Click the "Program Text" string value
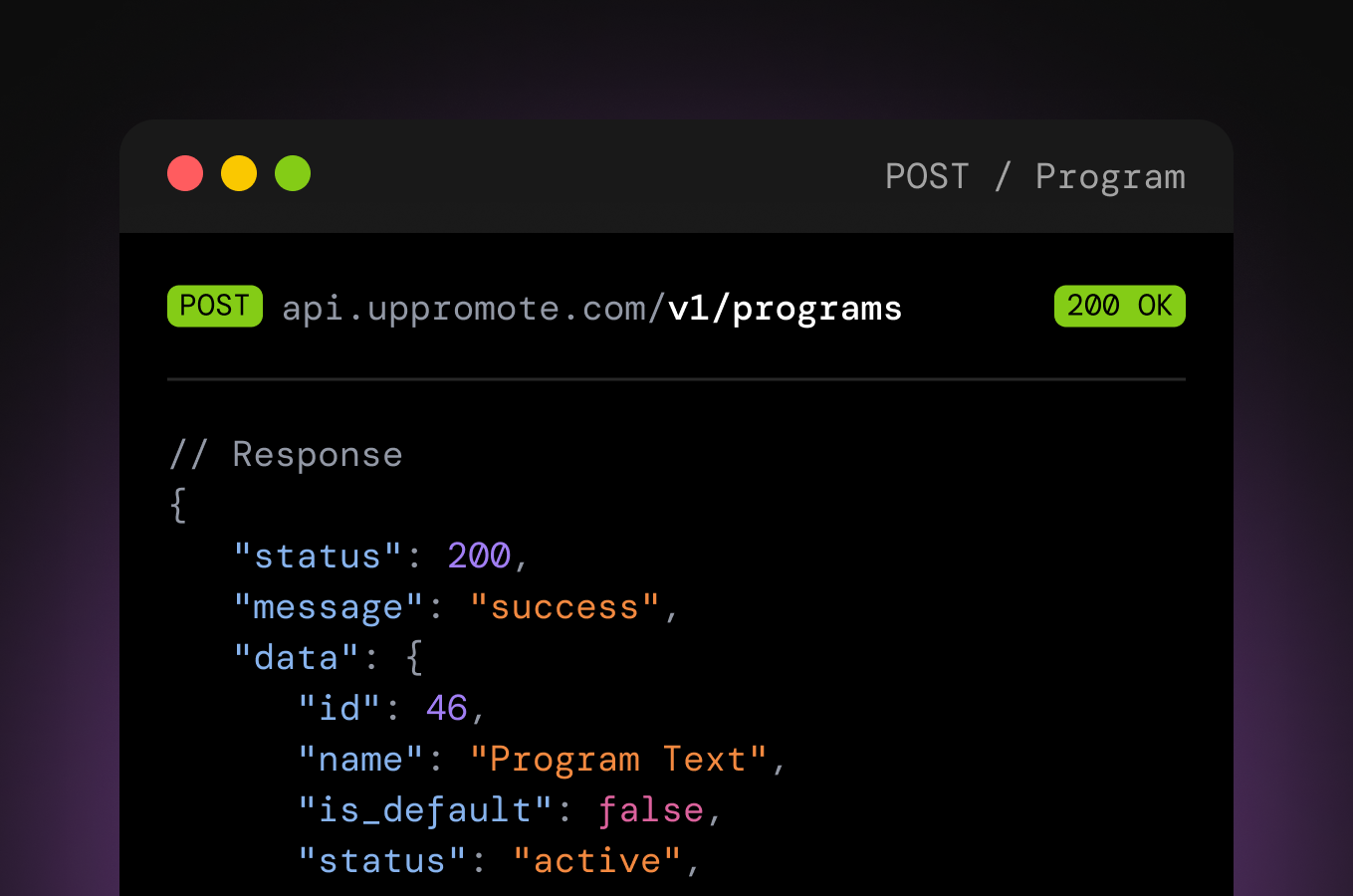The height and width of the screenshot is (896, 1353). pos(618,760)
